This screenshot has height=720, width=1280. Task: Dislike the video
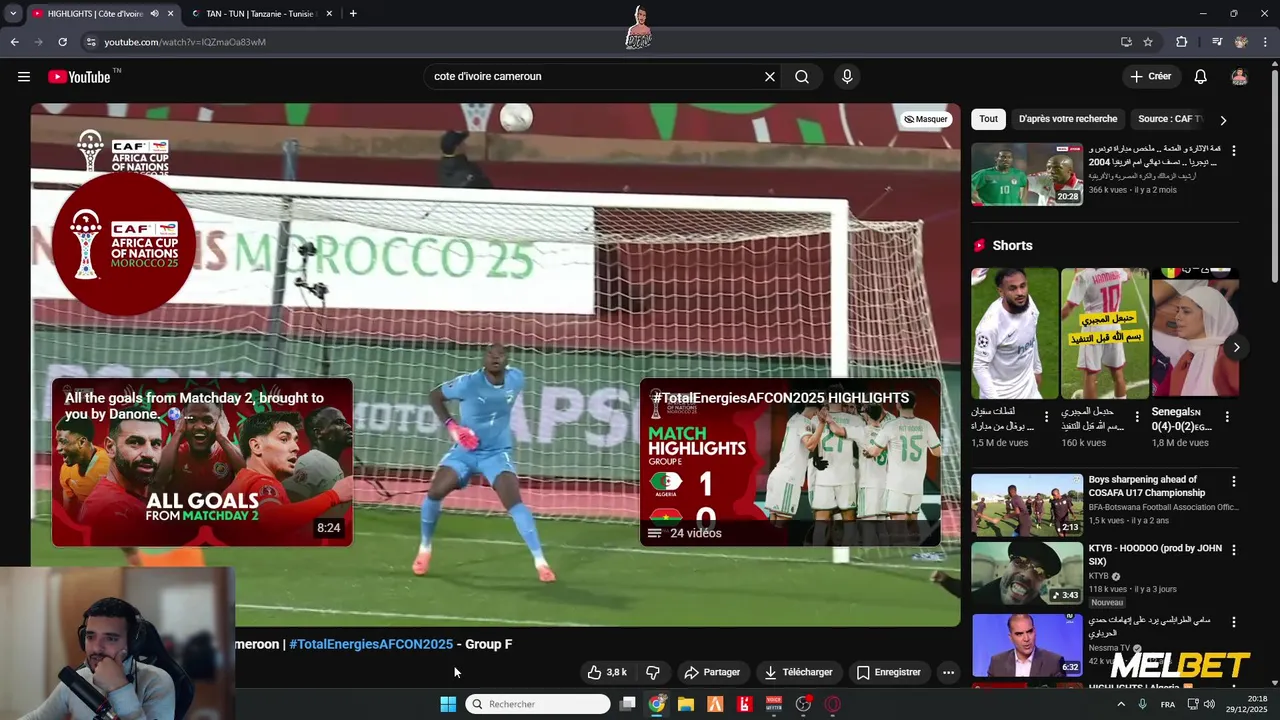tap(652, 672)
